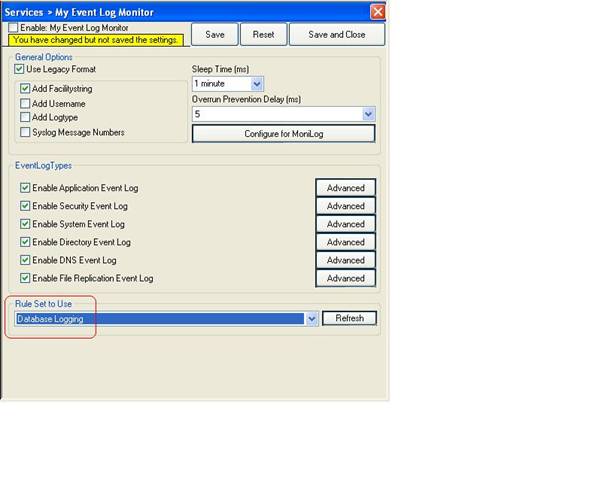Click the Refresh button for rule sets

(350, 318)
